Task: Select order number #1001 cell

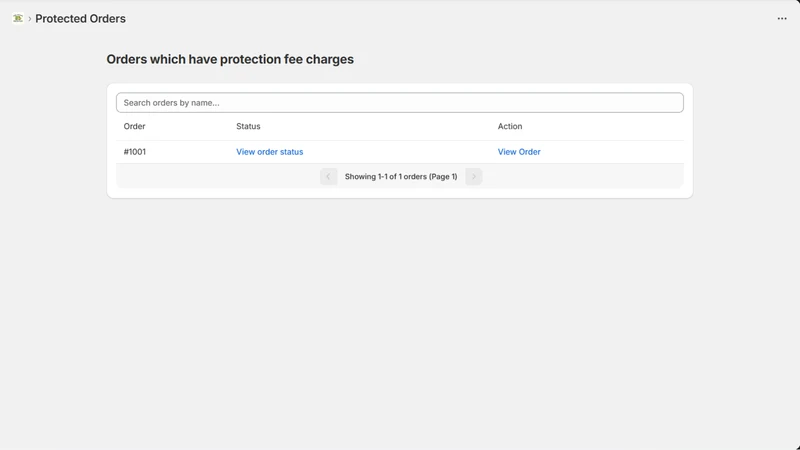Action: click(135, 152)
